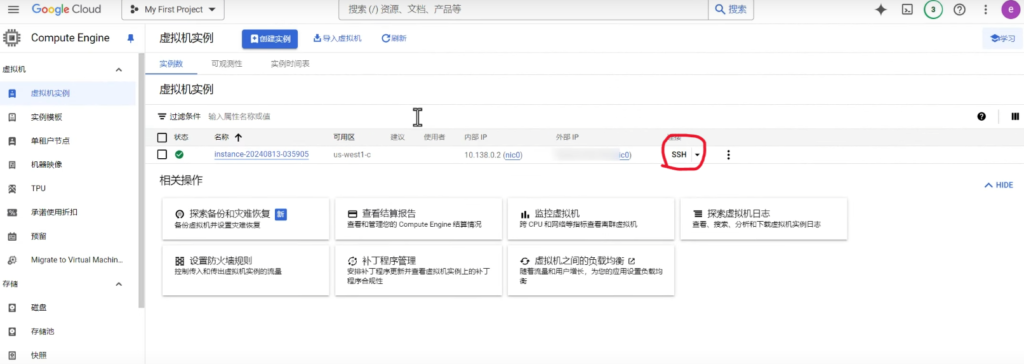This screenshot has width=1024, height=364.
Task: Click the Google Cloud logo
Action: (66, 9)
